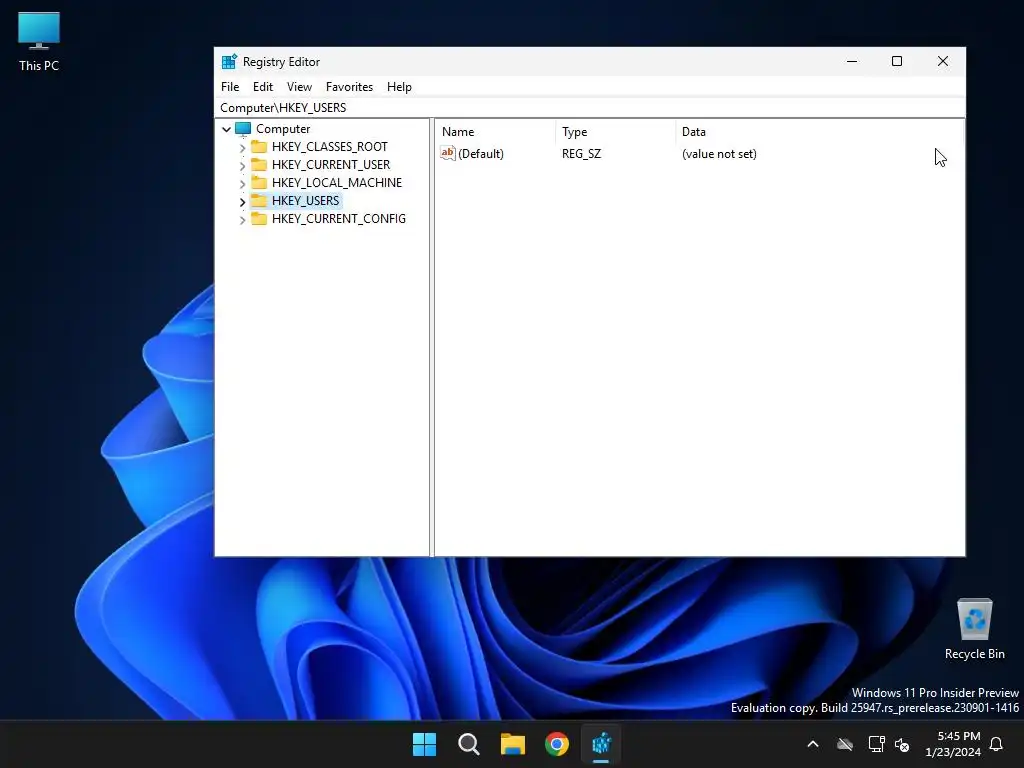The image size is (1024, 768).
Task: Expand the HKEY_USERS key
Action: coord(242,201)
